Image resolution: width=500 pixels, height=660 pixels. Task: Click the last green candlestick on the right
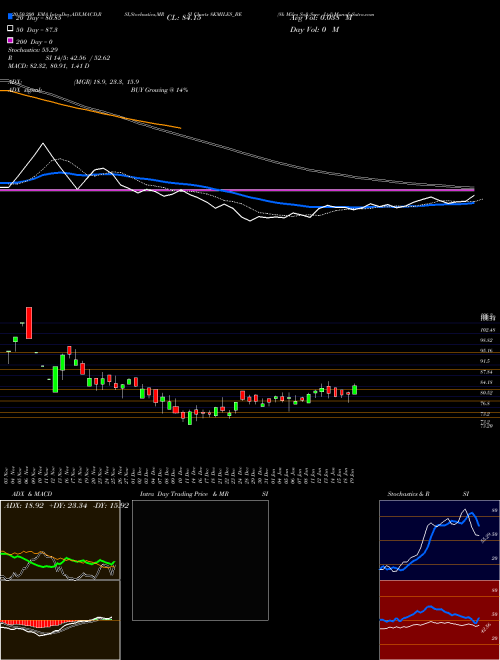(x=355, y=389)
